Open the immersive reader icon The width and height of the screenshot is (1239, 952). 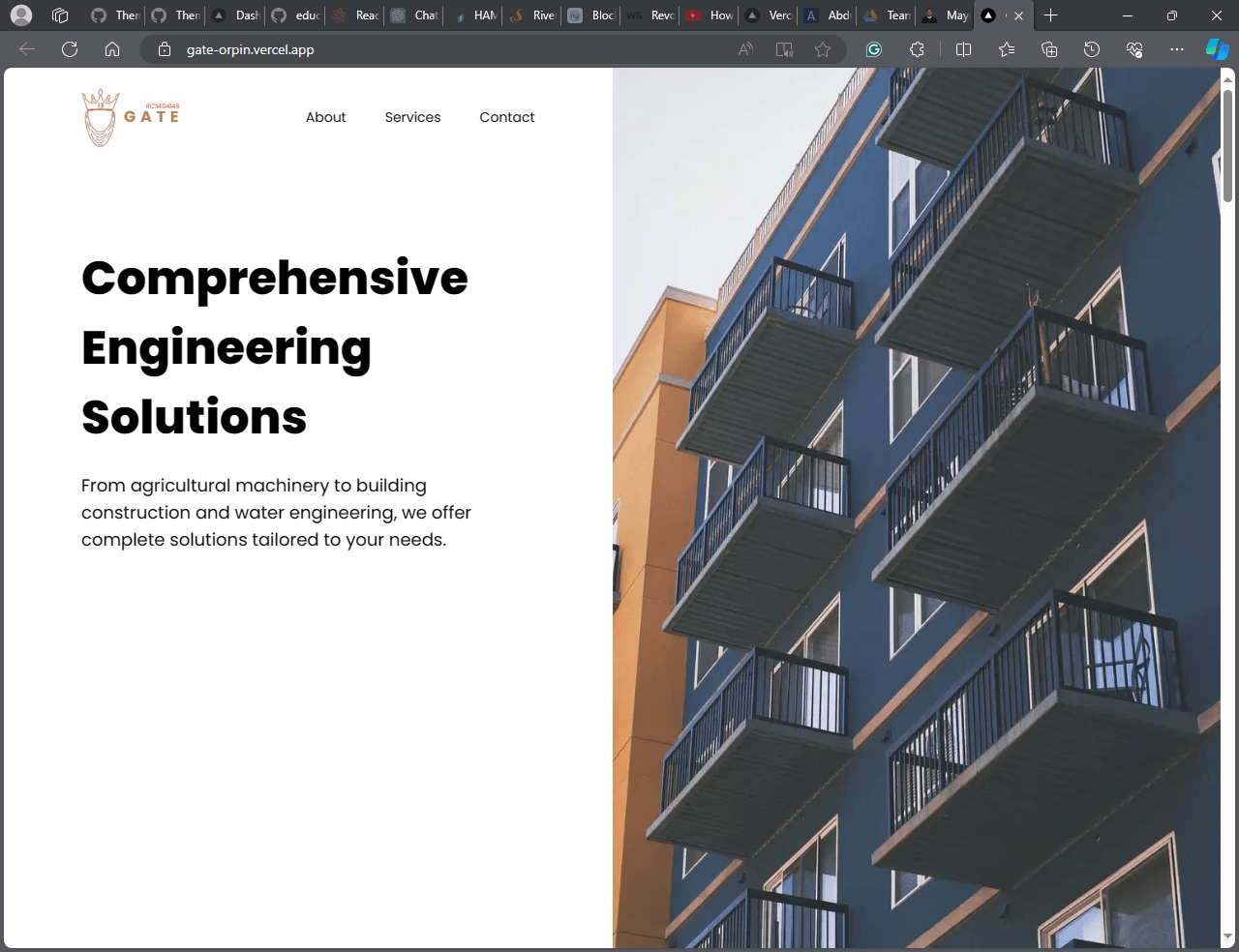click(784, 49)
